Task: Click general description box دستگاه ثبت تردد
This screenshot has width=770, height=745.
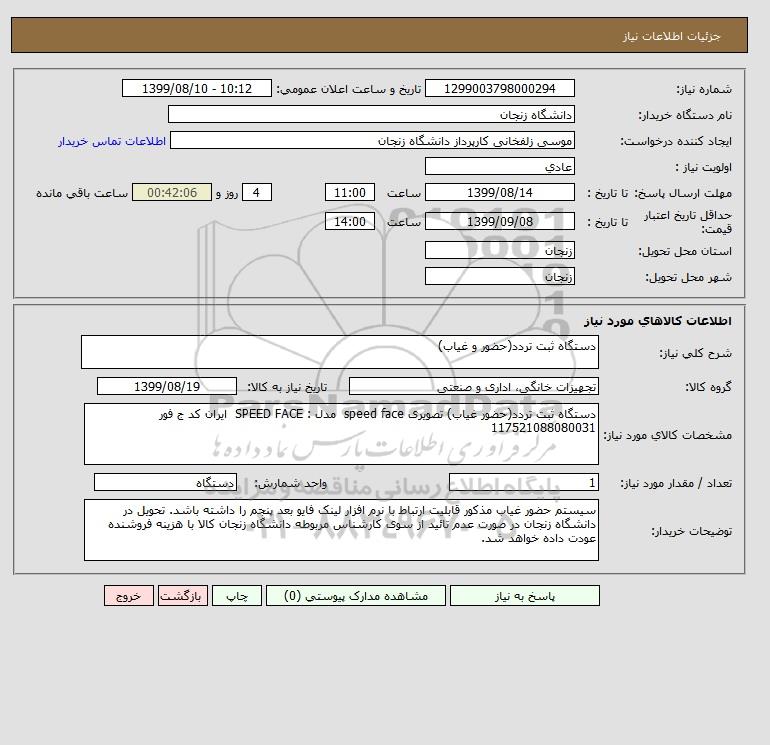Action: point(340,352)
